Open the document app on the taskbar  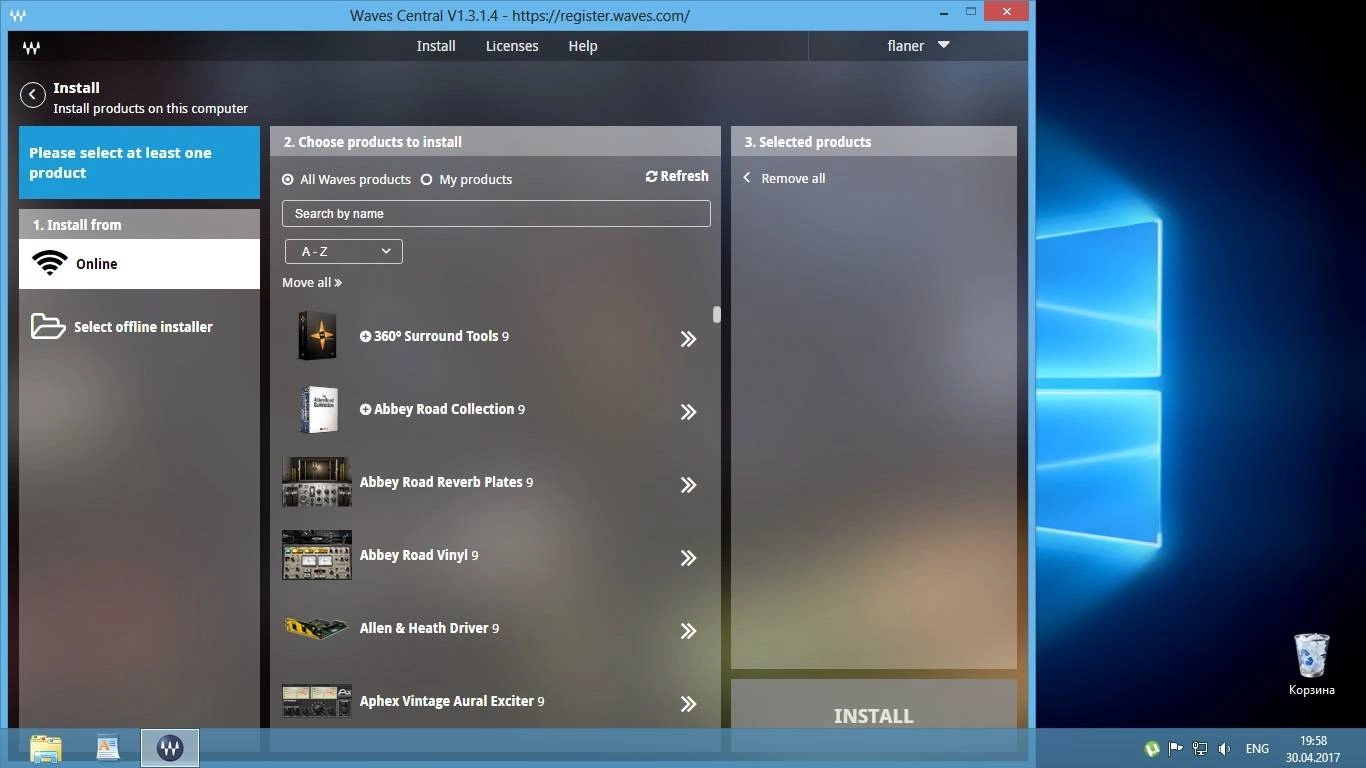[108, 748]
